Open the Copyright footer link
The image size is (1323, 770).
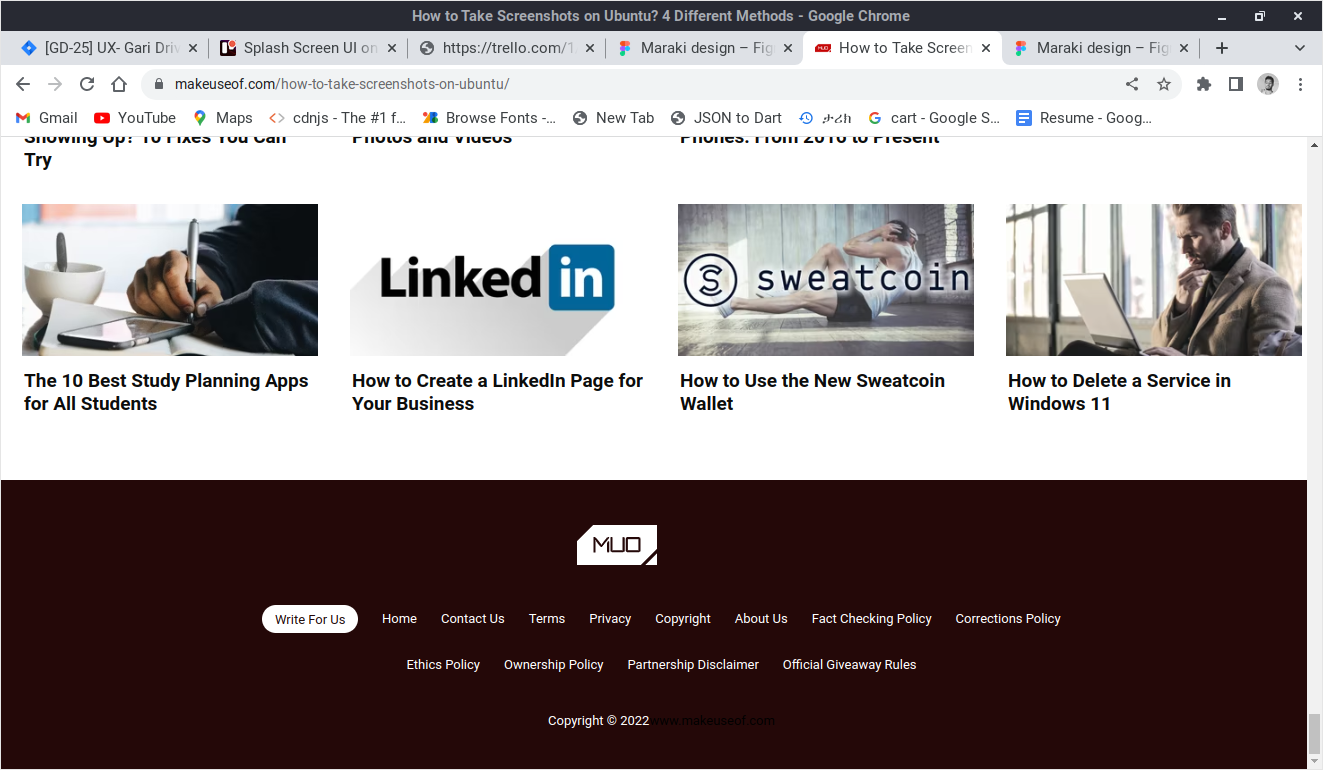683,619
